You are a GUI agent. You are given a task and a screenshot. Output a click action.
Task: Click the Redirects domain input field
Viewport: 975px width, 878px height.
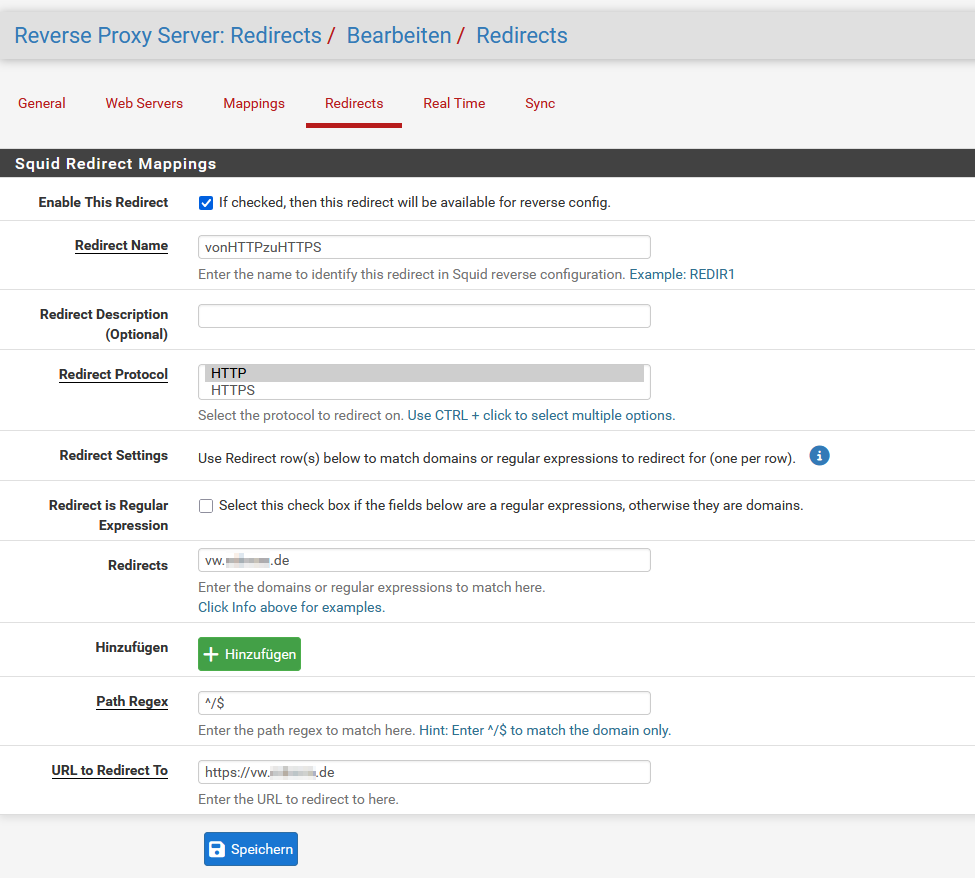click(424, 560)
